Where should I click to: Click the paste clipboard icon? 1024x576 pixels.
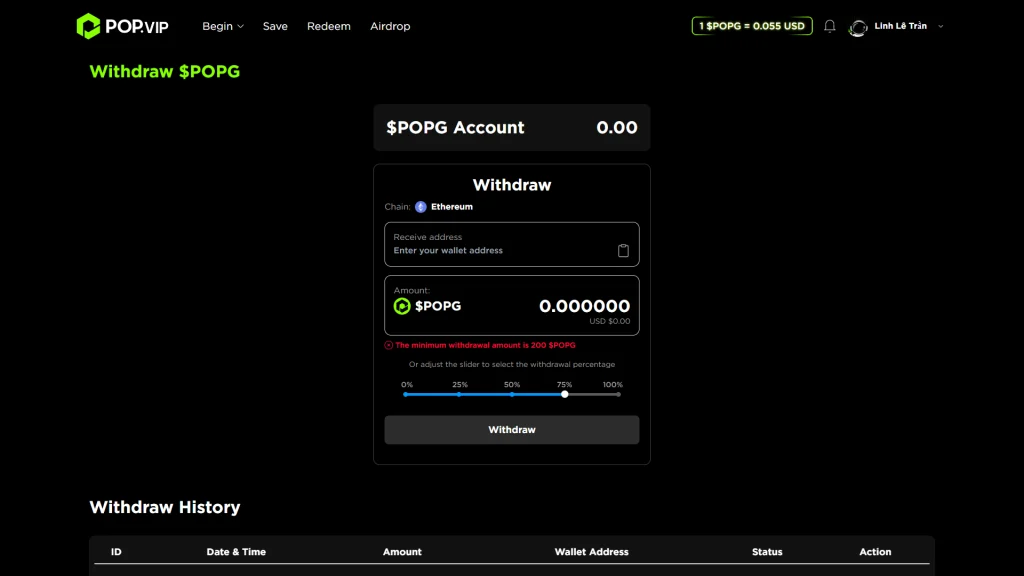click(x=623, y=251)
